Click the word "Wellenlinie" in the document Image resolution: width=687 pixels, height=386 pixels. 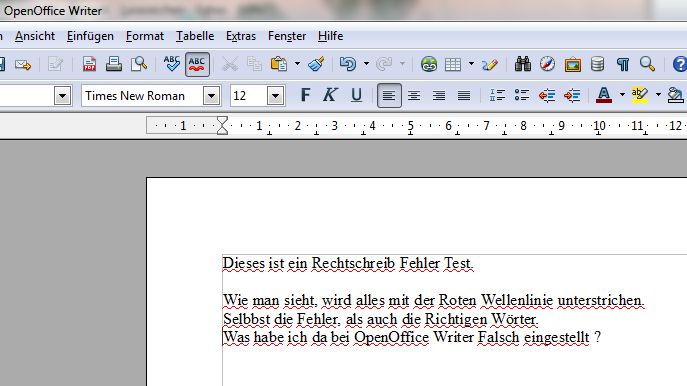coord(517,301)
